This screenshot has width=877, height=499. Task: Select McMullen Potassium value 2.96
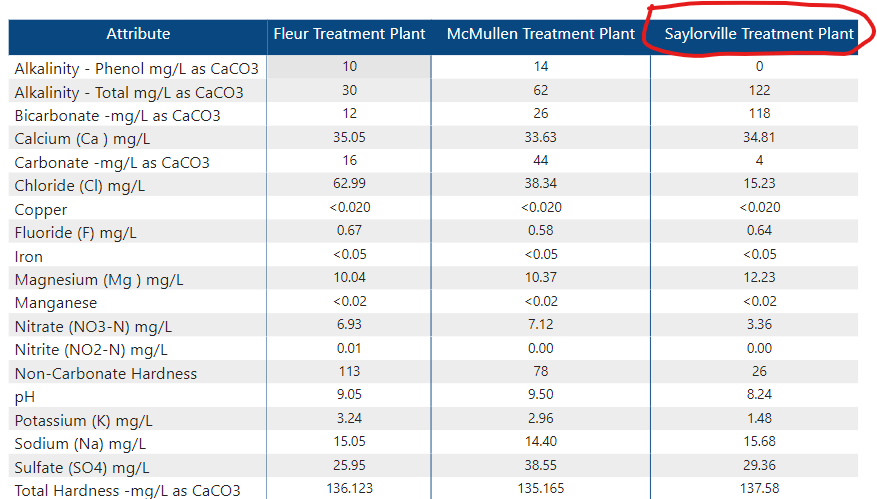tap(541, 418)
